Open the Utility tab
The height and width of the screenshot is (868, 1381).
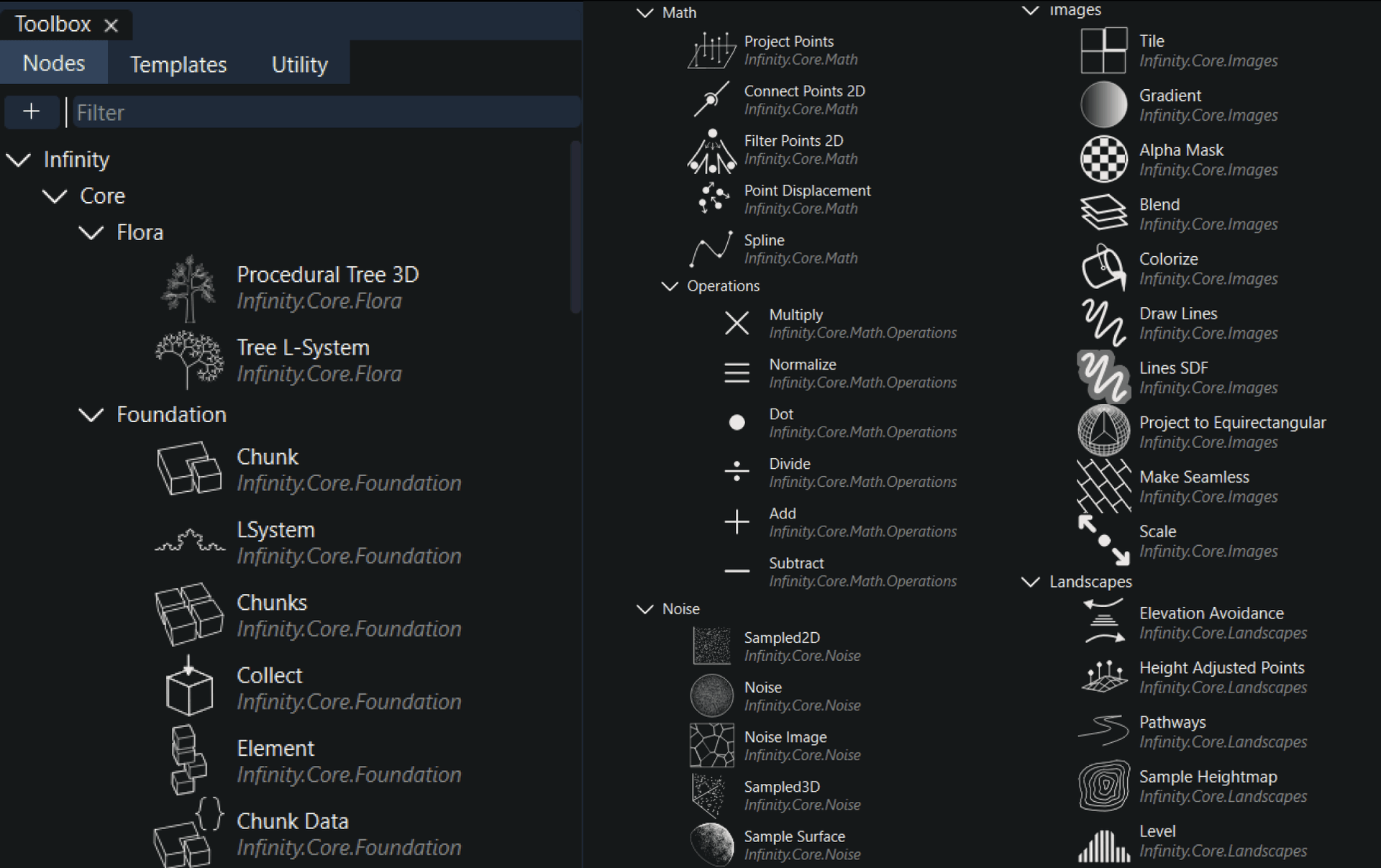[x=299, y=64]
